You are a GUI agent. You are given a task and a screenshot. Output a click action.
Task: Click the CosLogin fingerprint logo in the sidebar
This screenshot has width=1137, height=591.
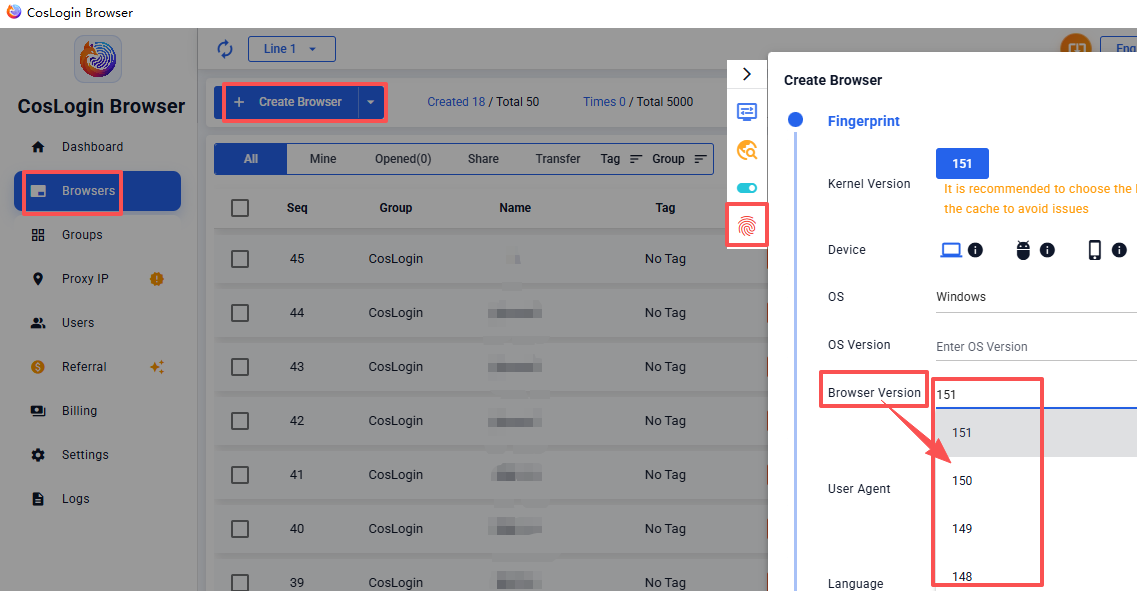(x=98, y=59)
